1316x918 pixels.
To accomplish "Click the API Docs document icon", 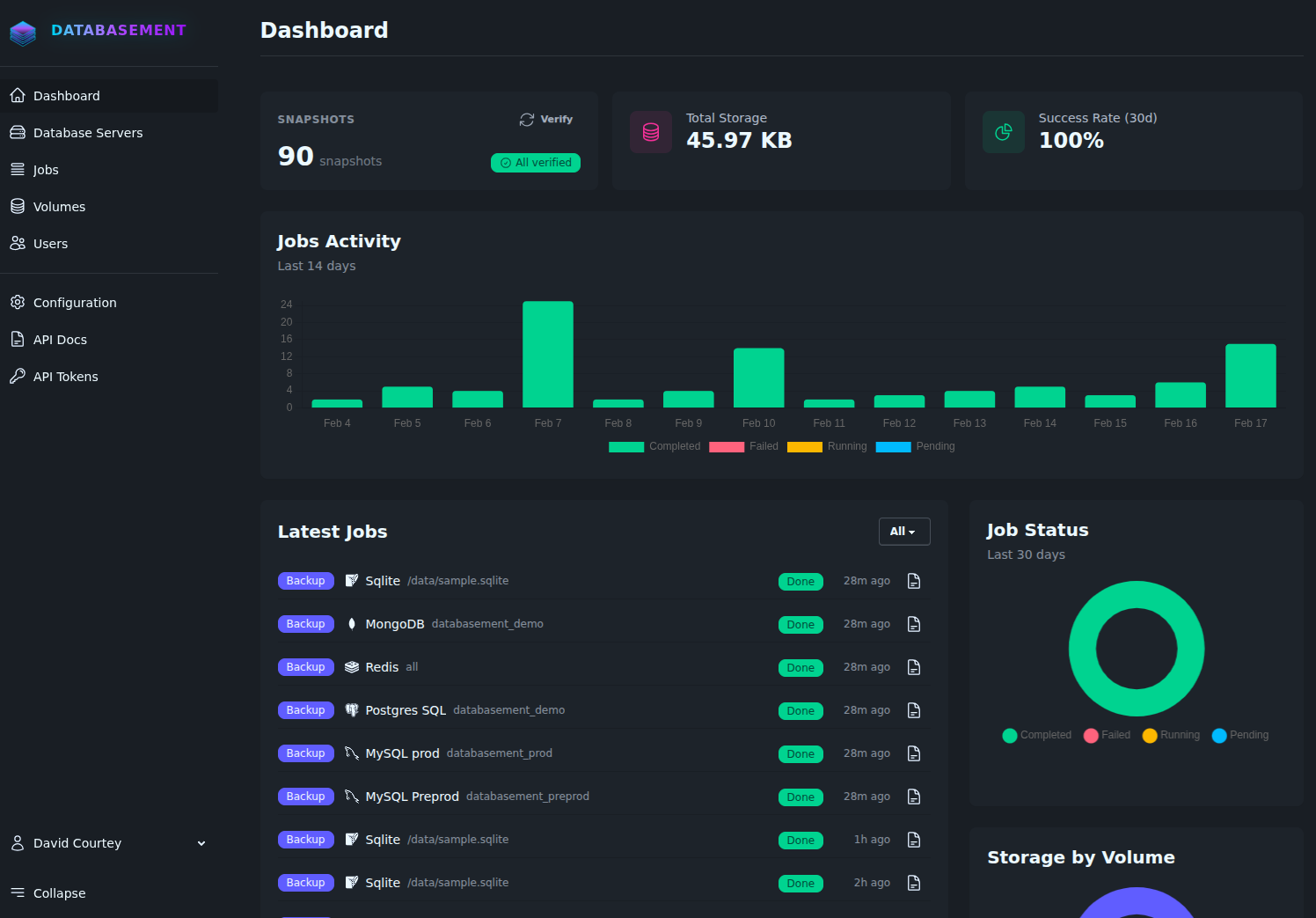I will coord(18,339).
